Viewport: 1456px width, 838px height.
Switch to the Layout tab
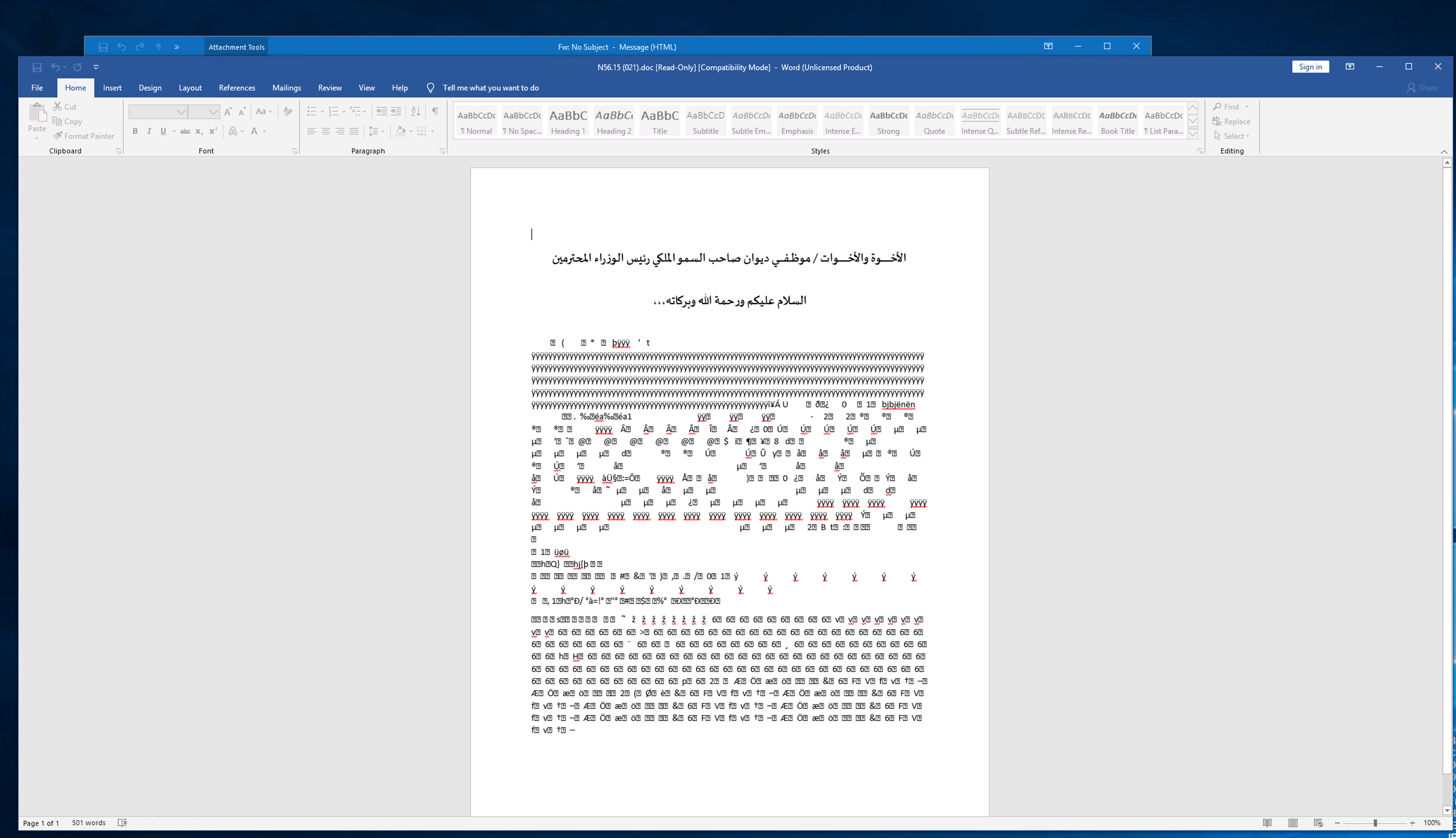click(190, 87)
